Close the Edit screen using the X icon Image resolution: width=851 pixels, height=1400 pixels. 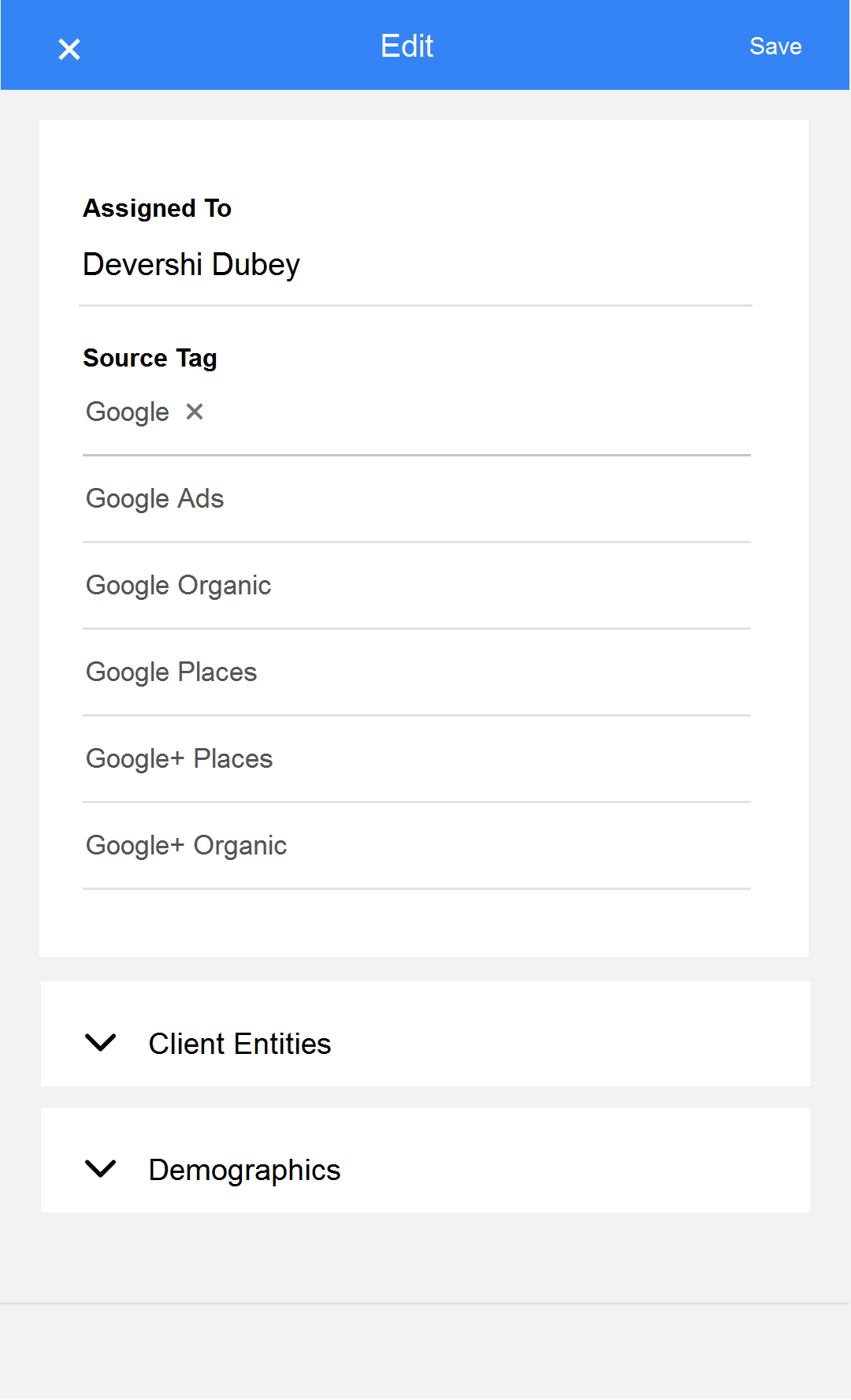click(69, 49)
